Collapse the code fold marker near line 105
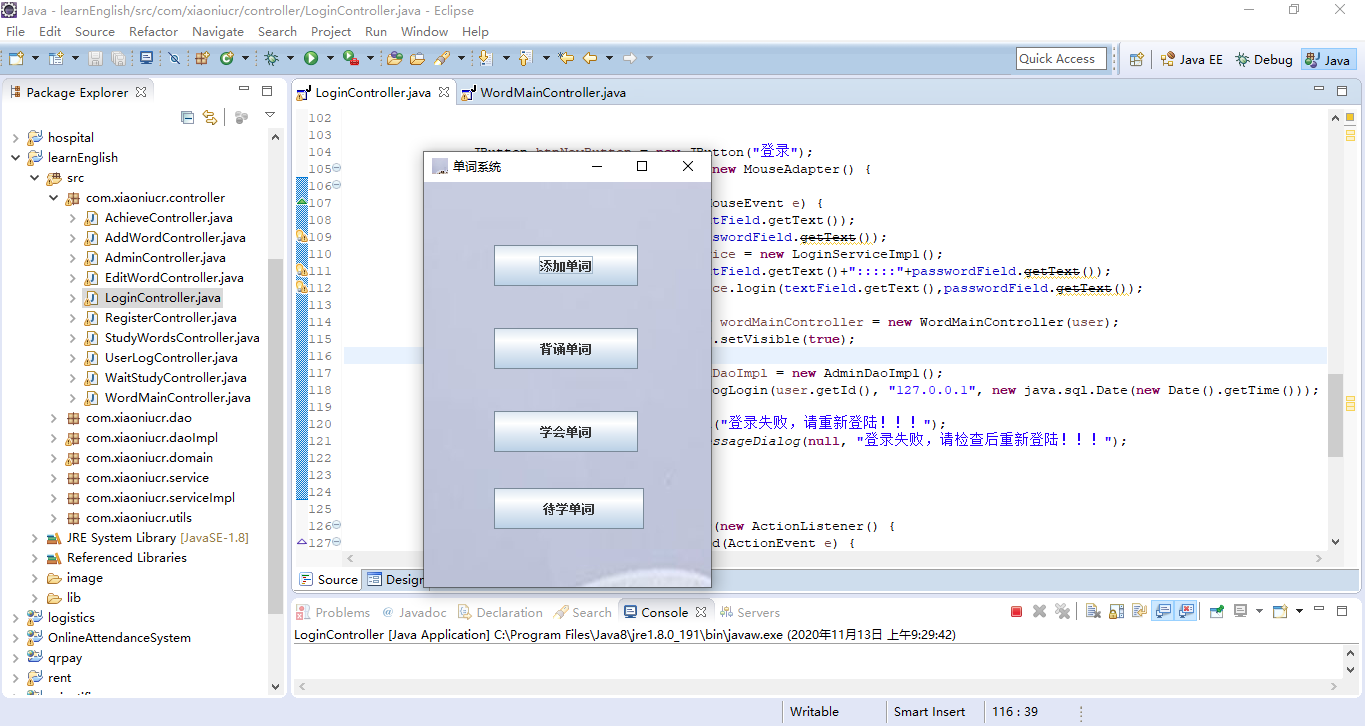Viewport: 1365px width, 726px height. [336, 168]
